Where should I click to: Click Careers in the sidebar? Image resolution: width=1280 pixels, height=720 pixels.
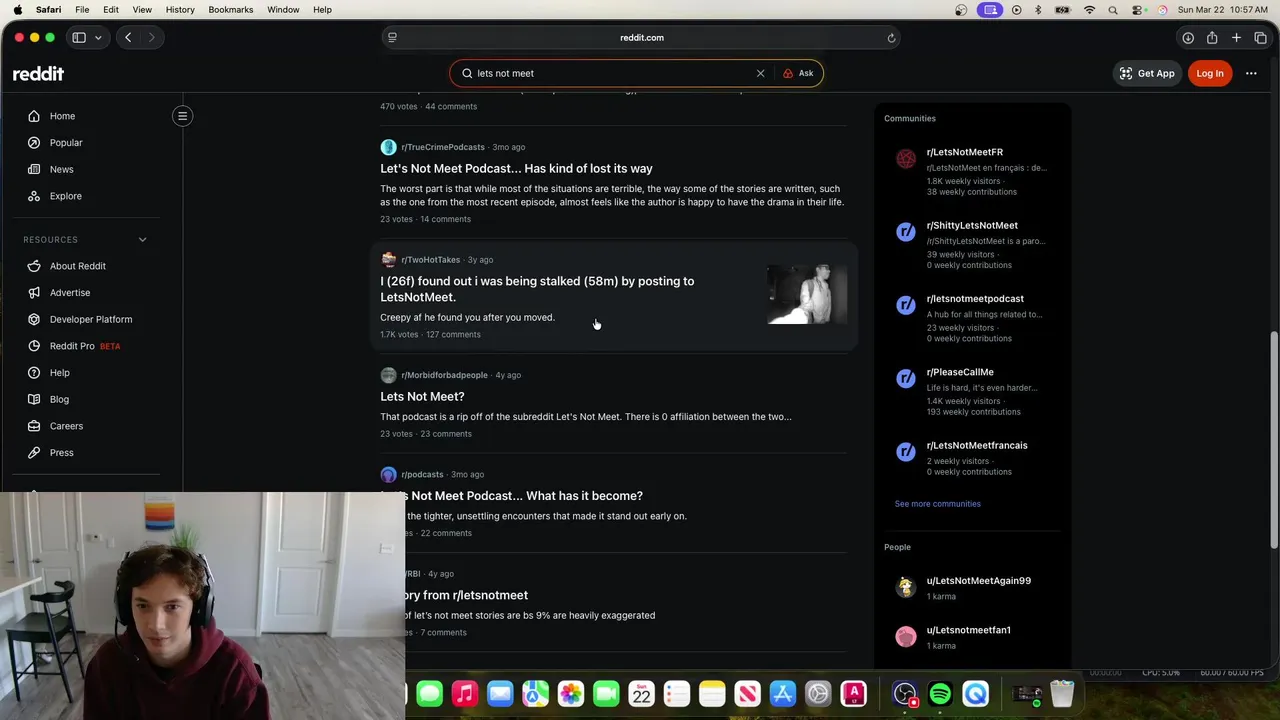tap(66, 426)
